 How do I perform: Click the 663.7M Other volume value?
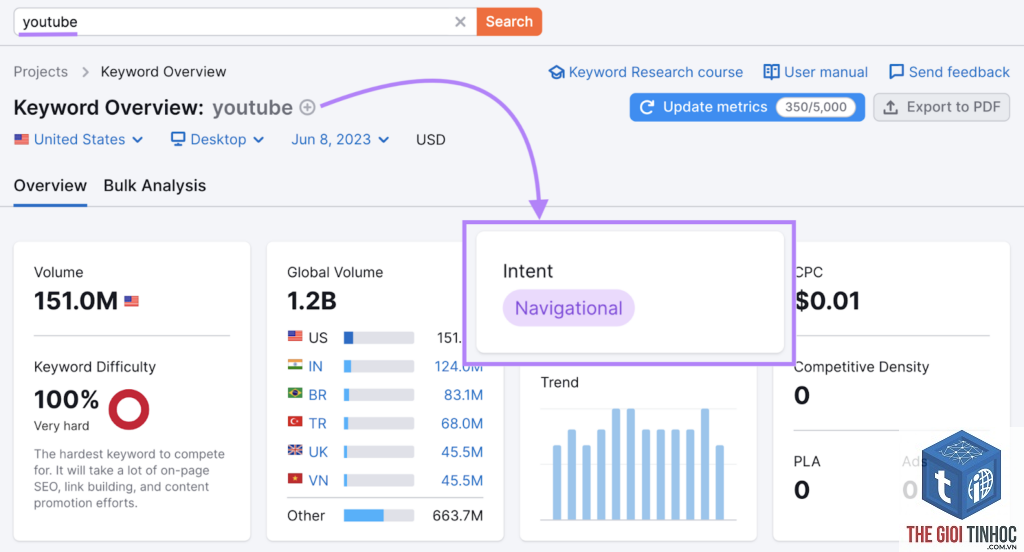(458, 515)
